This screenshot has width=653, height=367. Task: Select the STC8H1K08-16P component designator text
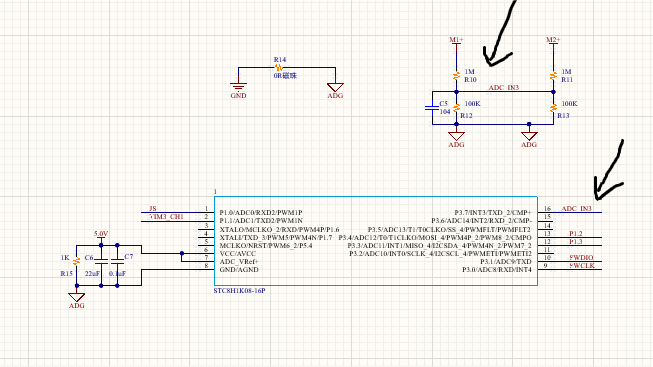(239, 291)
